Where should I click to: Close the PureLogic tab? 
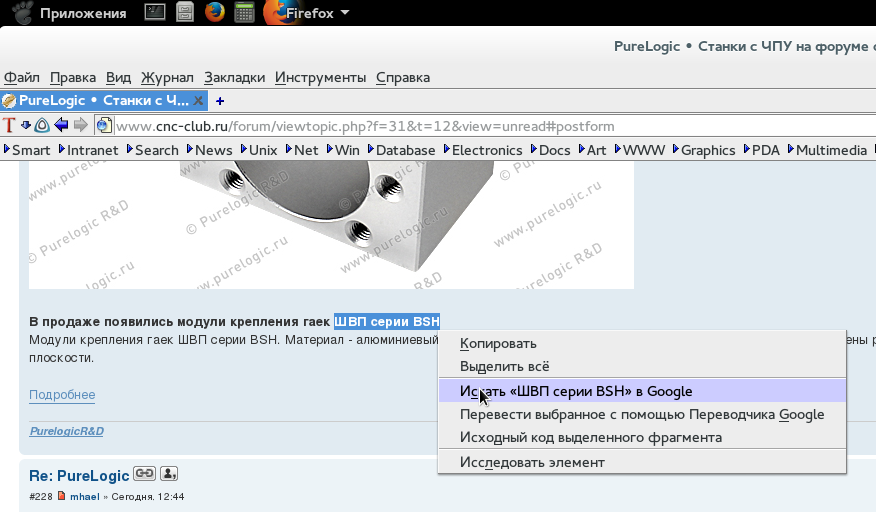click(198, 101)
